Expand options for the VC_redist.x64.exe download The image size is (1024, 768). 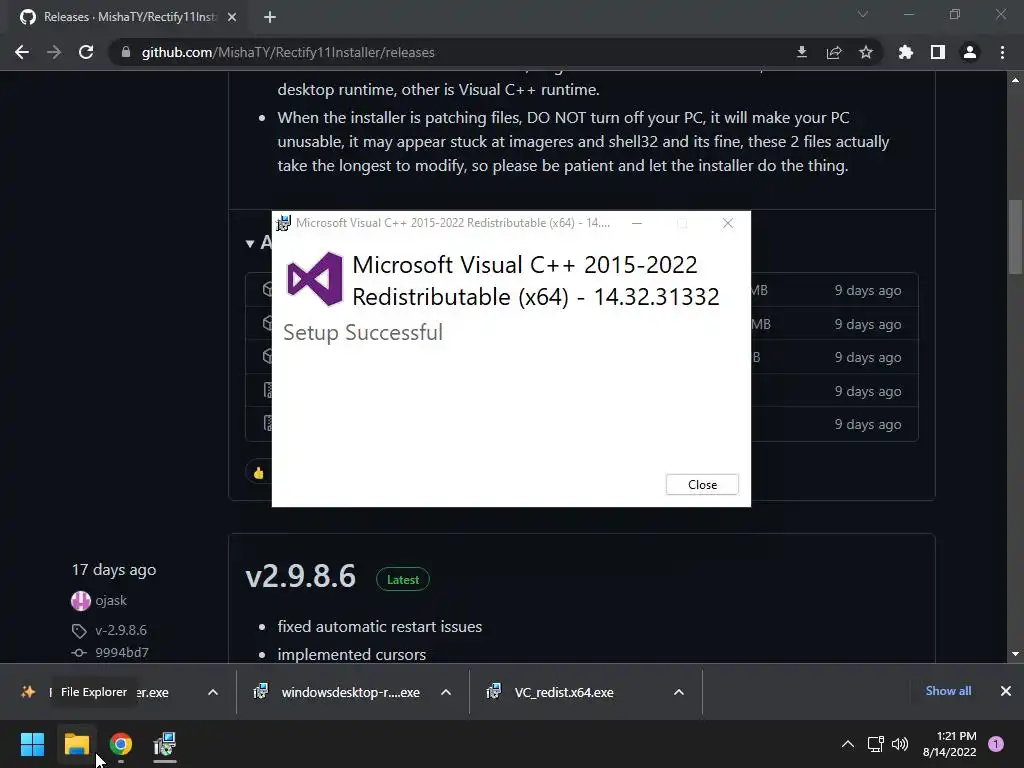[679, 692]
